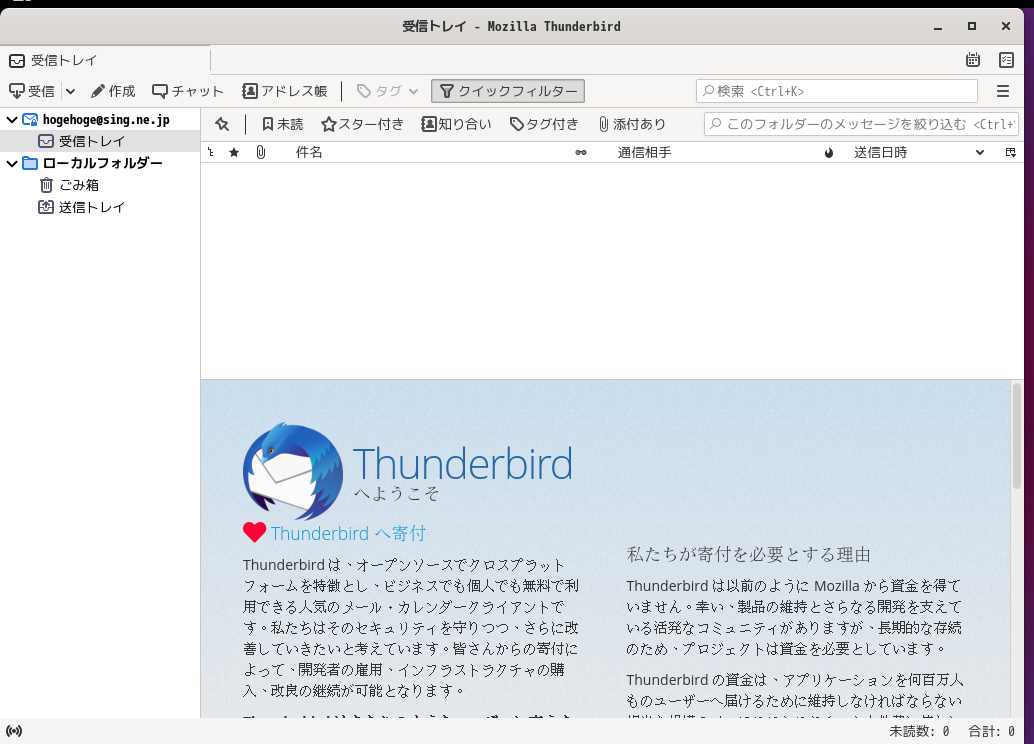Click the 送信トレイ outbox icon
The height and width of the screenshot is (744, 1034).
[x=46, y=207]
